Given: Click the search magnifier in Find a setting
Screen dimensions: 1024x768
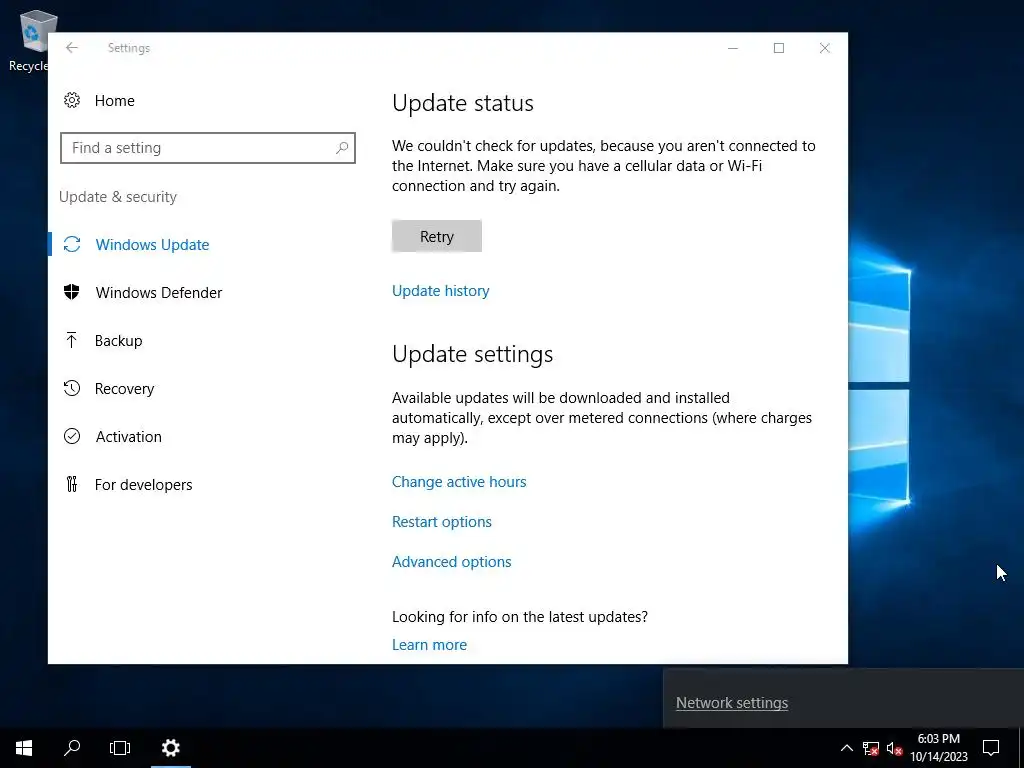Looking at the screenshot, I should pos(342,148).
